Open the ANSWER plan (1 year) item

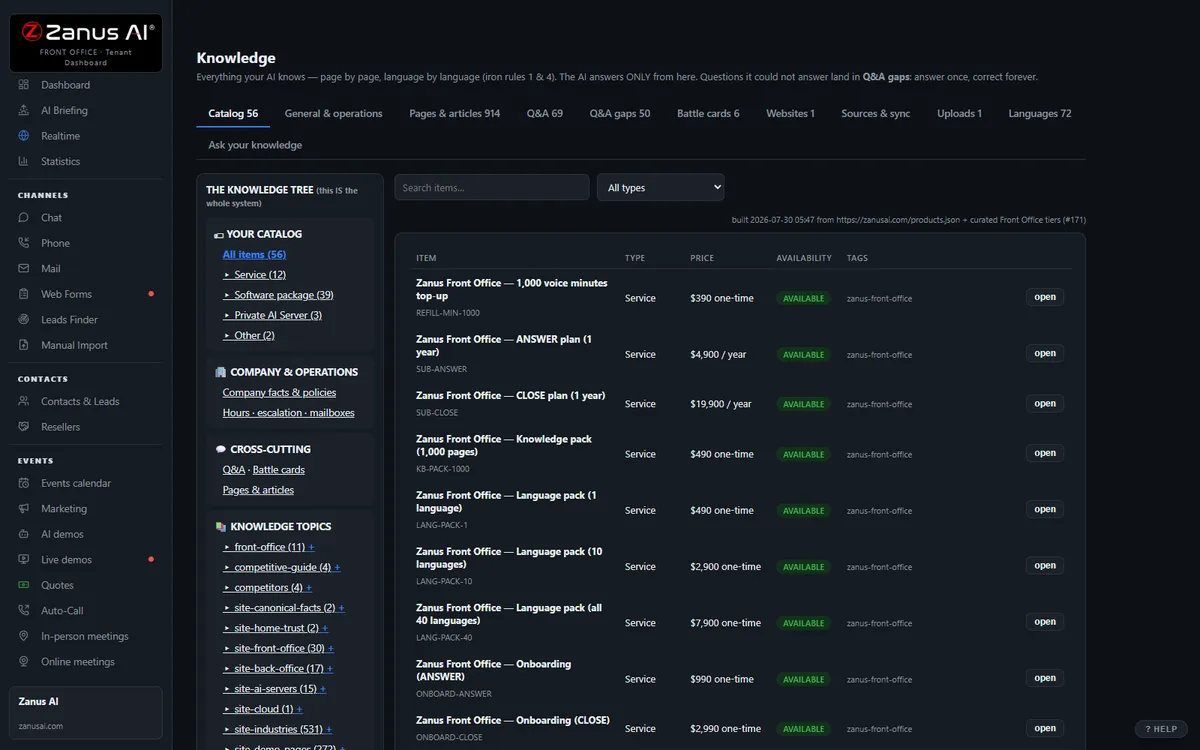1045,353
